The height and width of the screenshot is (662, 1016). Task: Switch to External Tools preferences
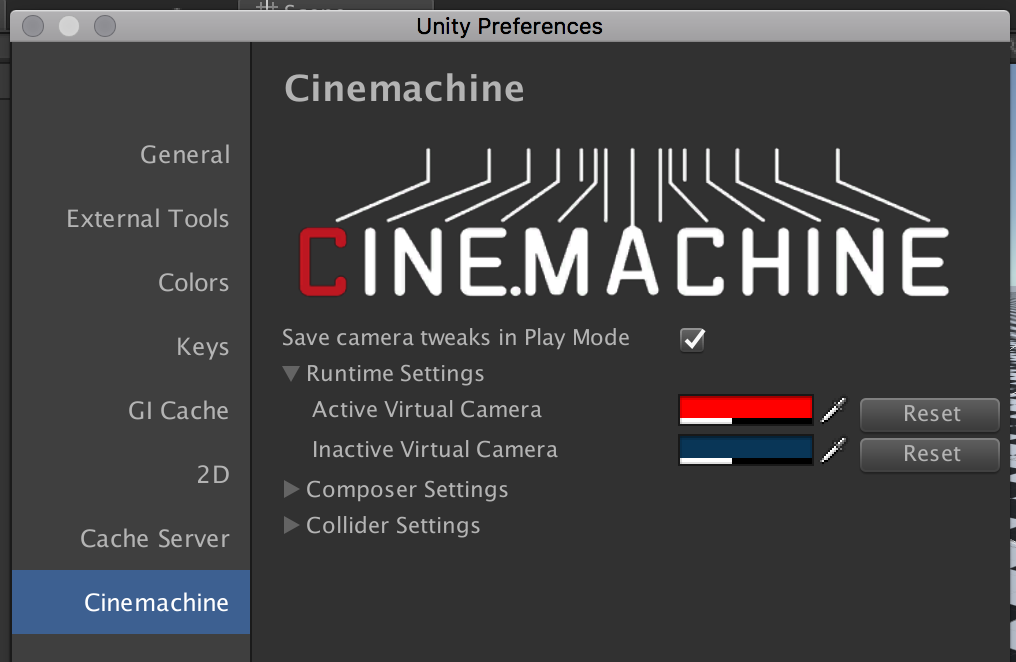(148, 219)
